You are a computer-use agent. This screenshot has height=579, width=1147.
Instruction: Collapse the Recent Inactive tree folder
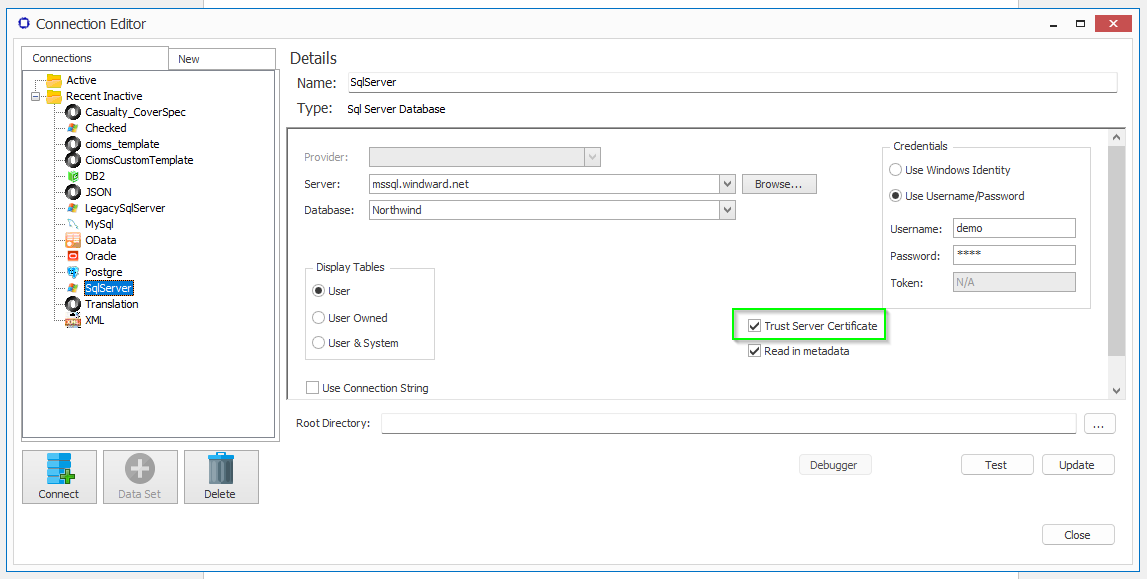(36, 96)
